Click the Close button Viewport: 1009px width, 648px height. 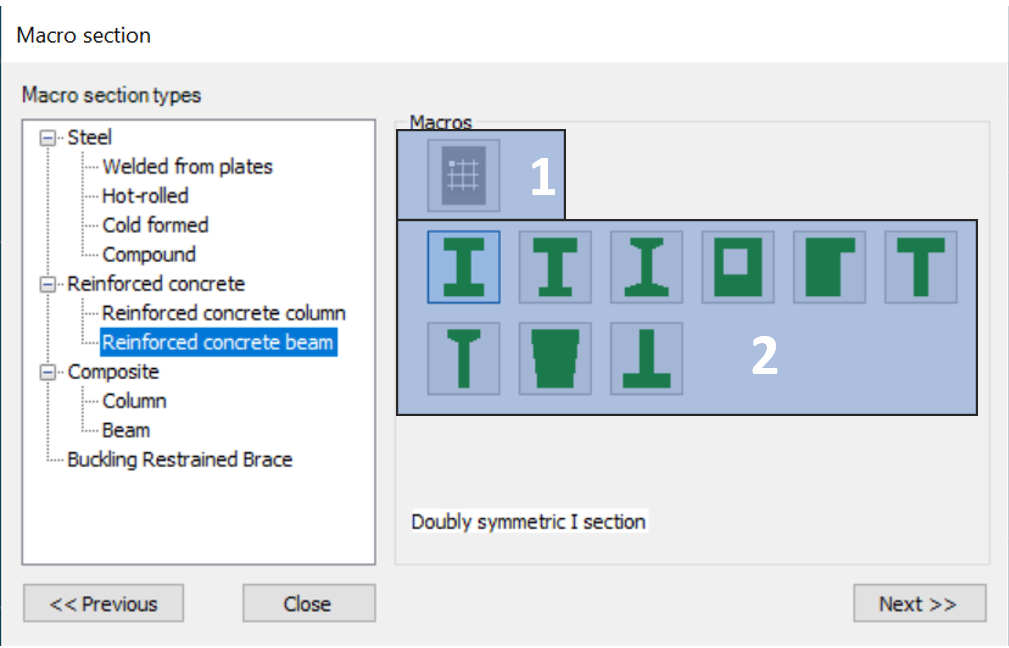tap(309, 604)
